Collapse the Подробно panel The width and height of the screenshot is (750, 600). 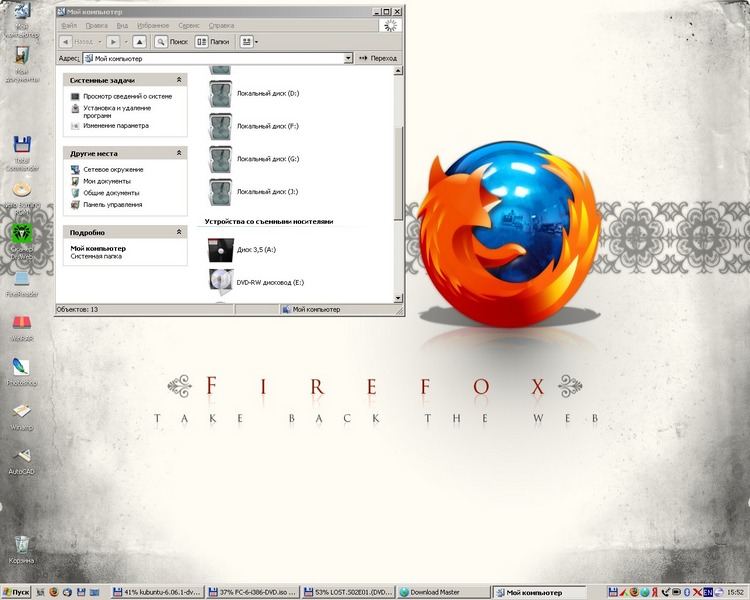pos(179,231)
